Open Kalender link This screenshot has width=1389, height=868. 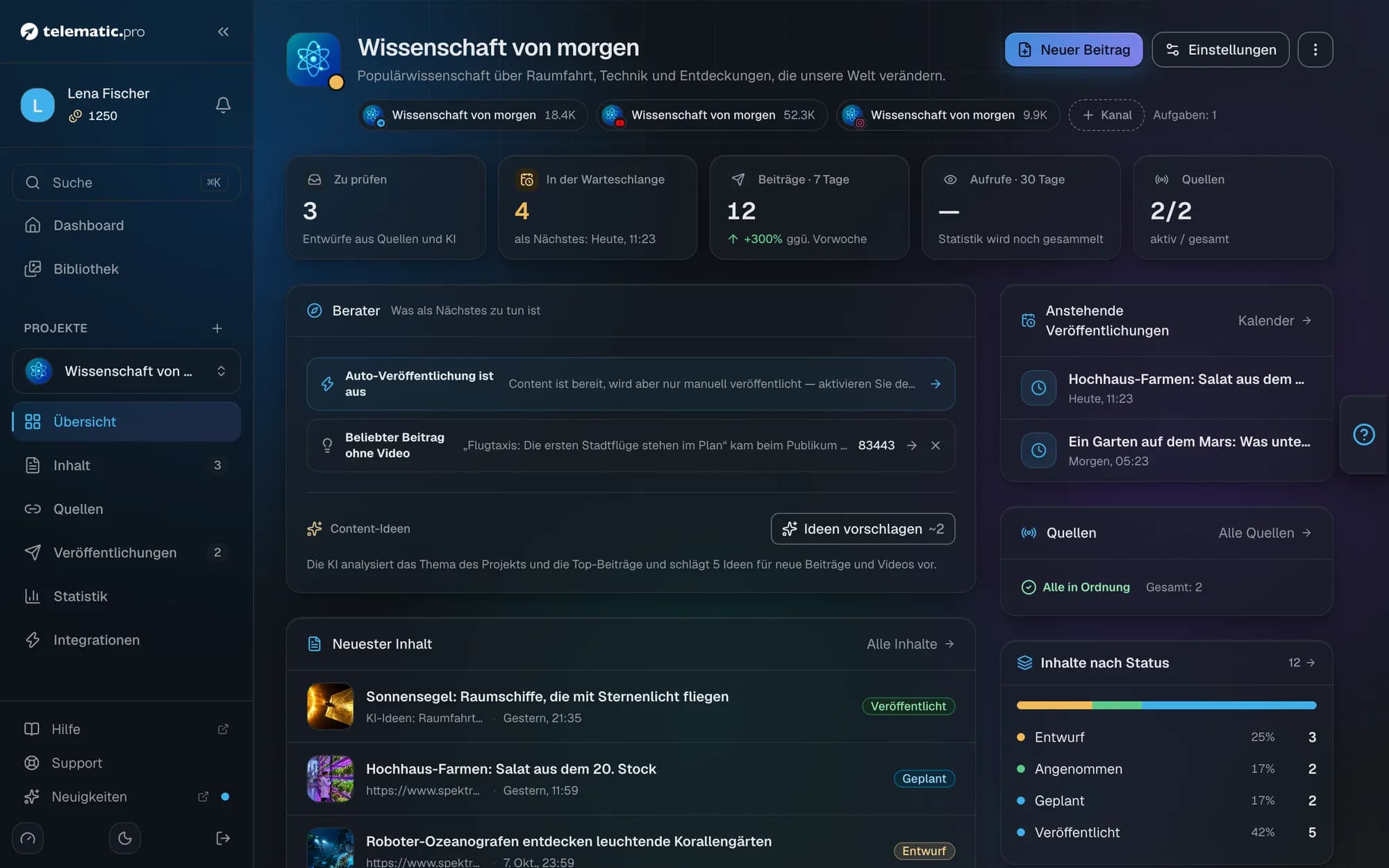pos(1274,321)
